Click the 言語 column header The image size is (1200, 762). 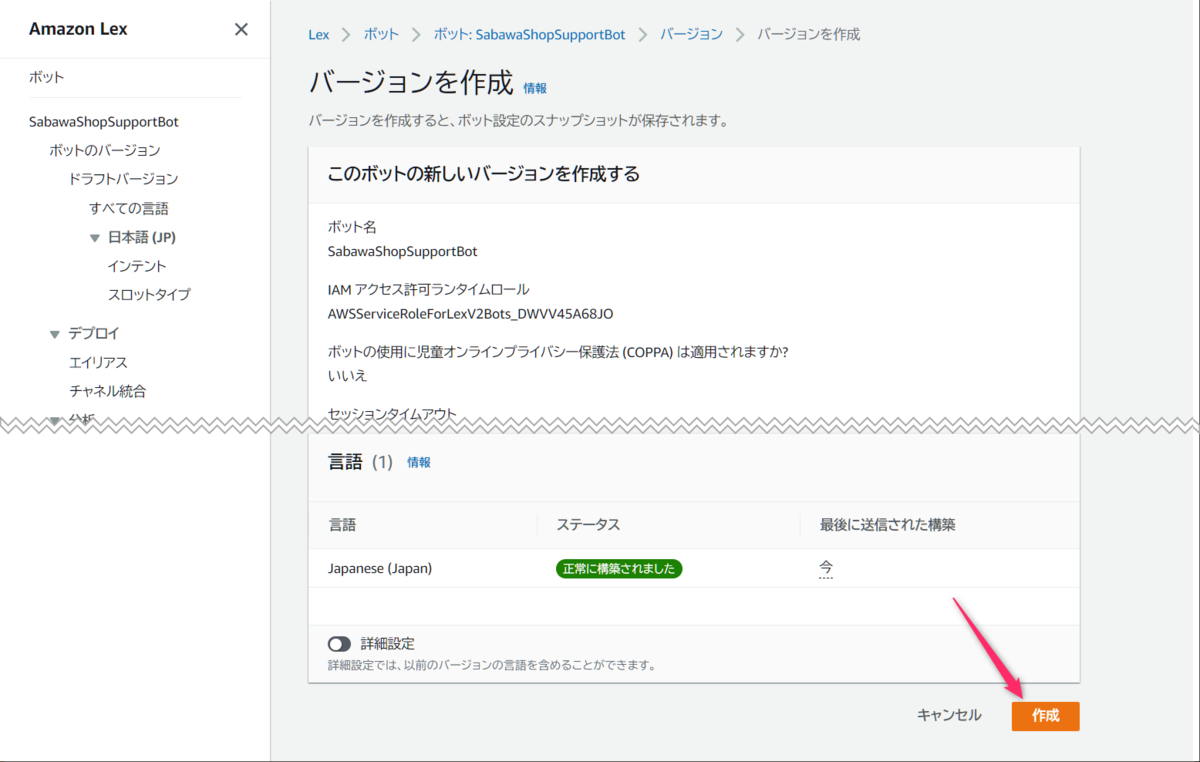point(342,524)
